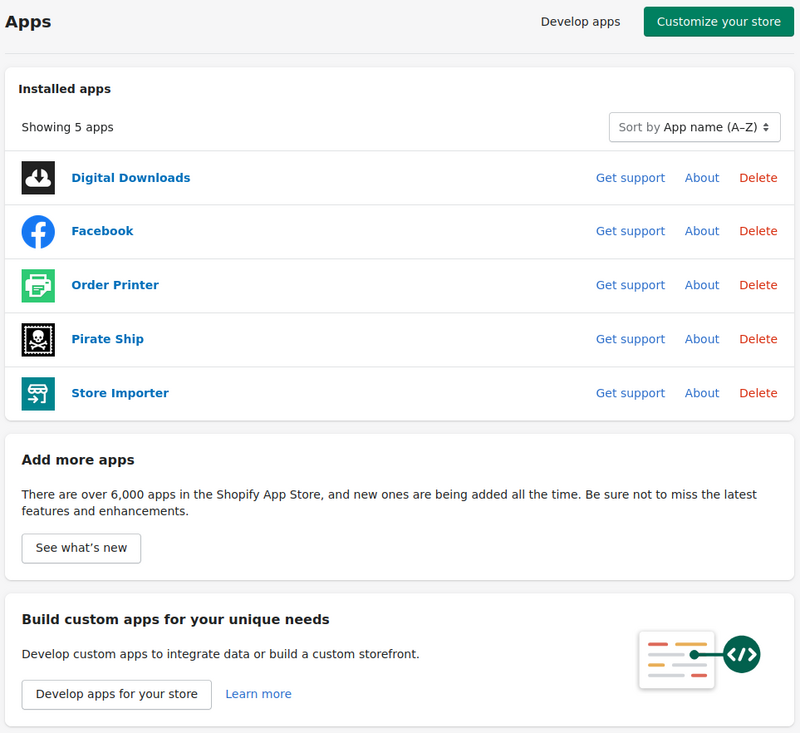
Task: Click the Add more apps heading
Action: click(x=78, y=460)
